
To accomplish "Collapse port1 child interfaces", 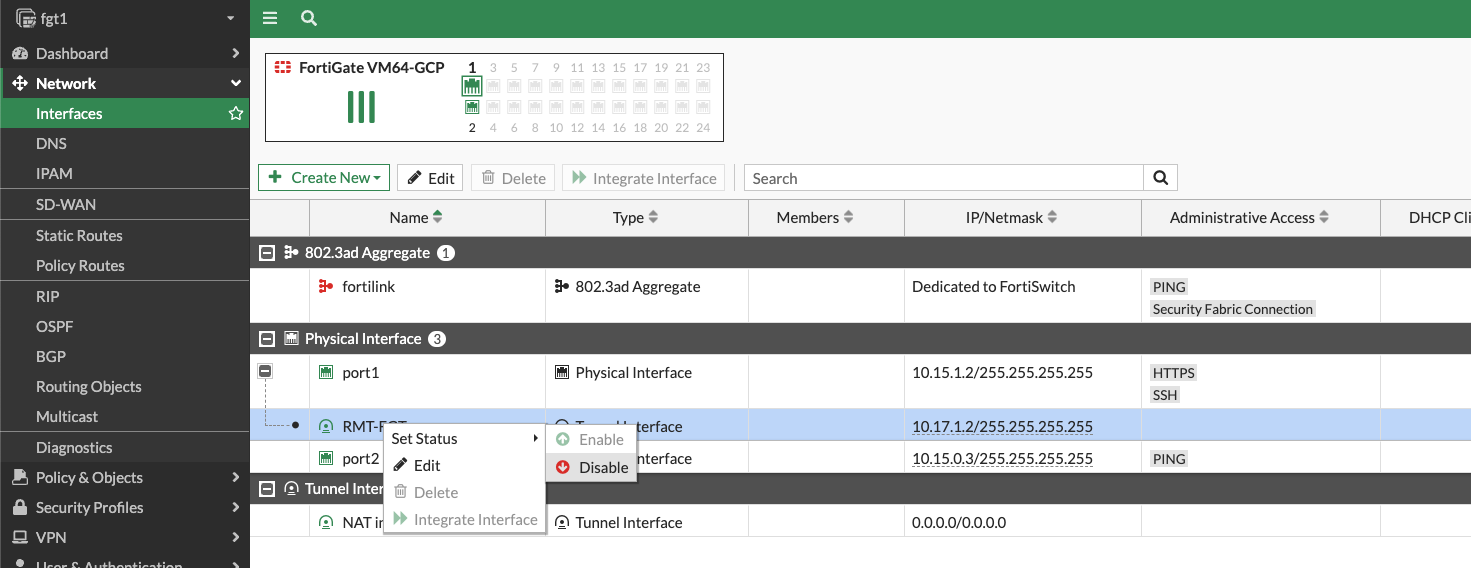I will (x=265, y=372).
